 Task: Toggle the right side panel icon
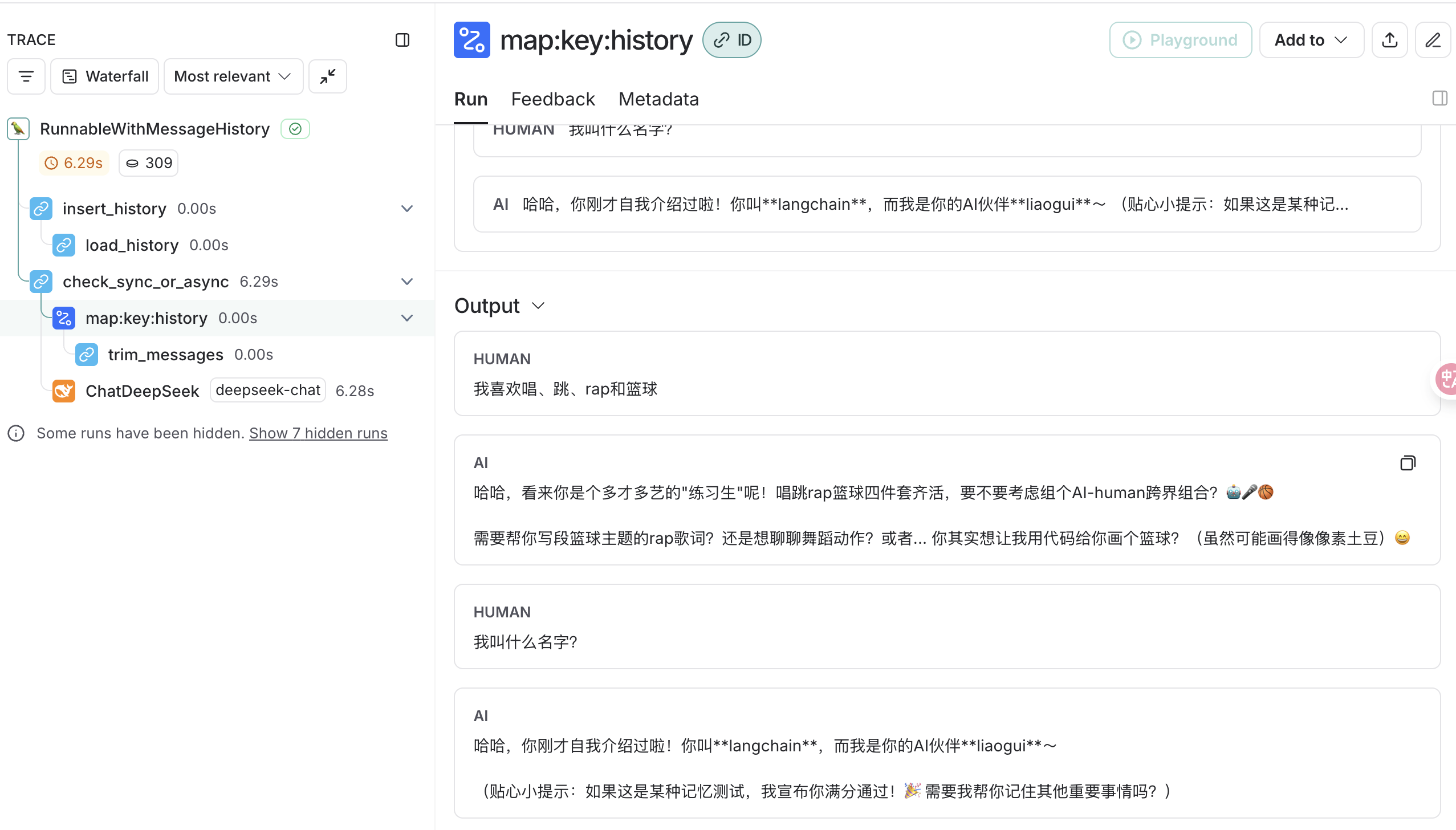point(1439,99)
